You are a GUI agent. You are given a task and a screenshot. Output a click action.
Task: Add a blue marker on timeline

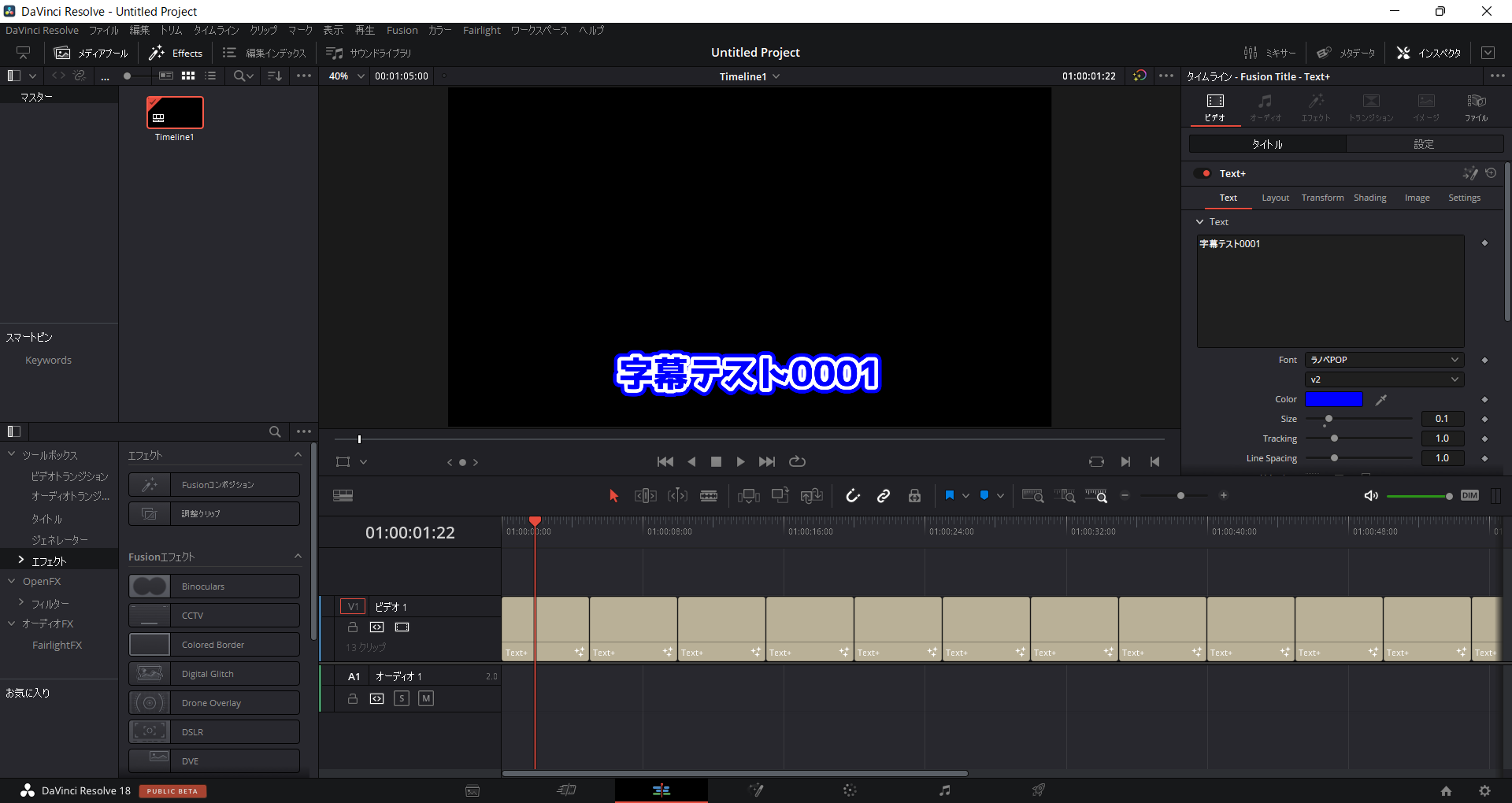pos(984,495)
